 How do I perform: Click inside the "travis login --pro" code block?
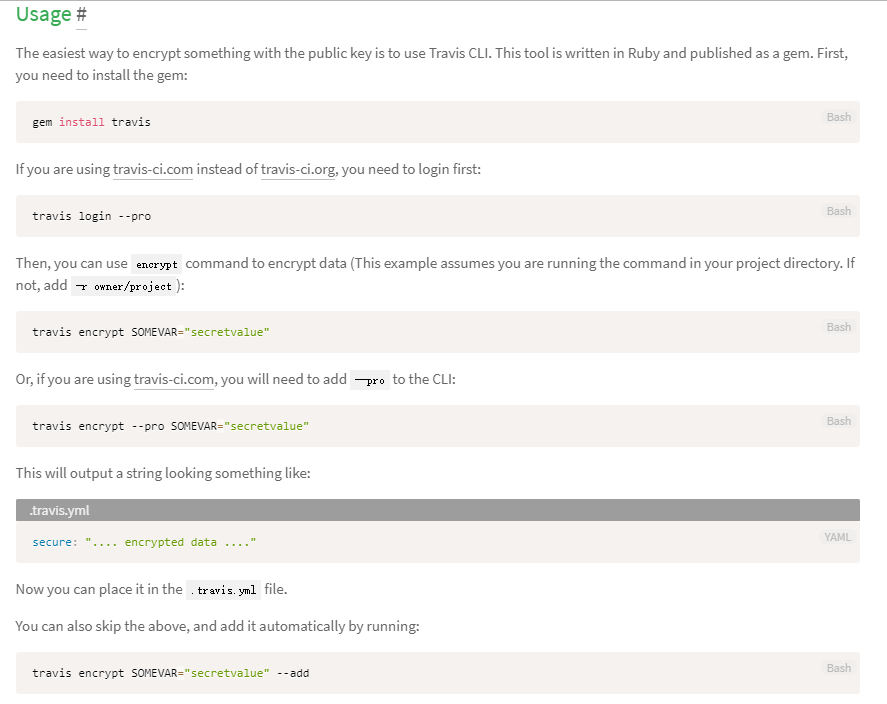click(x=91, y=216)
